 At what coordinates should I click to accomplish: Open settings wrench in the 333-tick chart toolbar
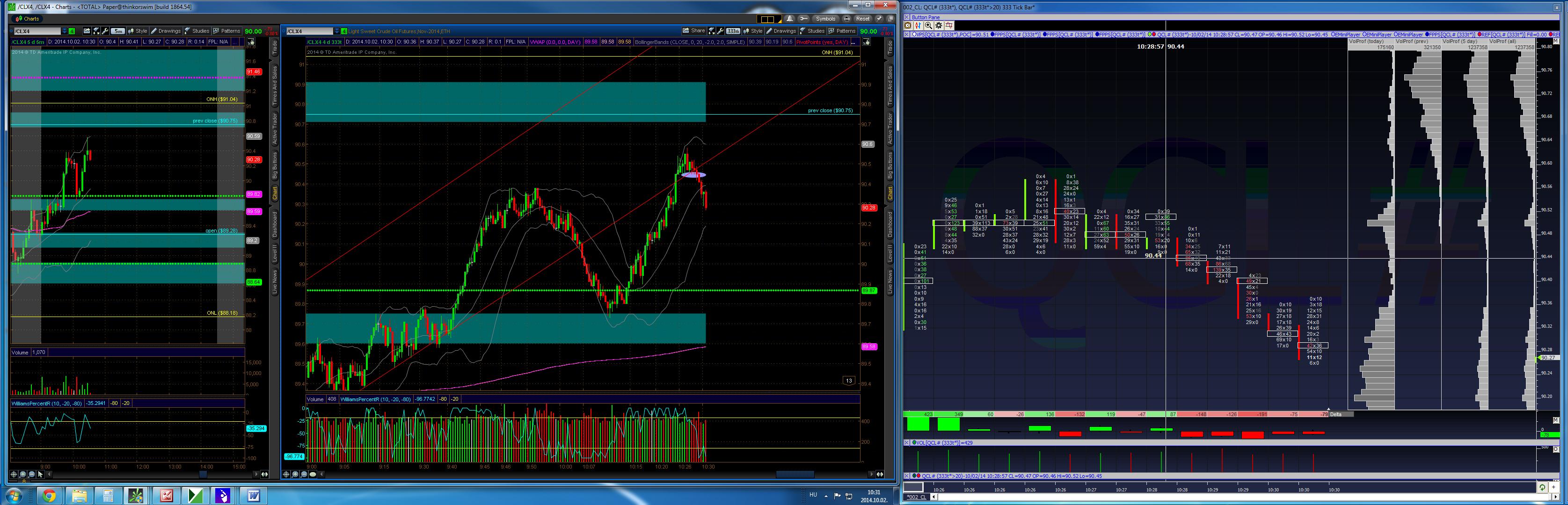click(721, 31)
